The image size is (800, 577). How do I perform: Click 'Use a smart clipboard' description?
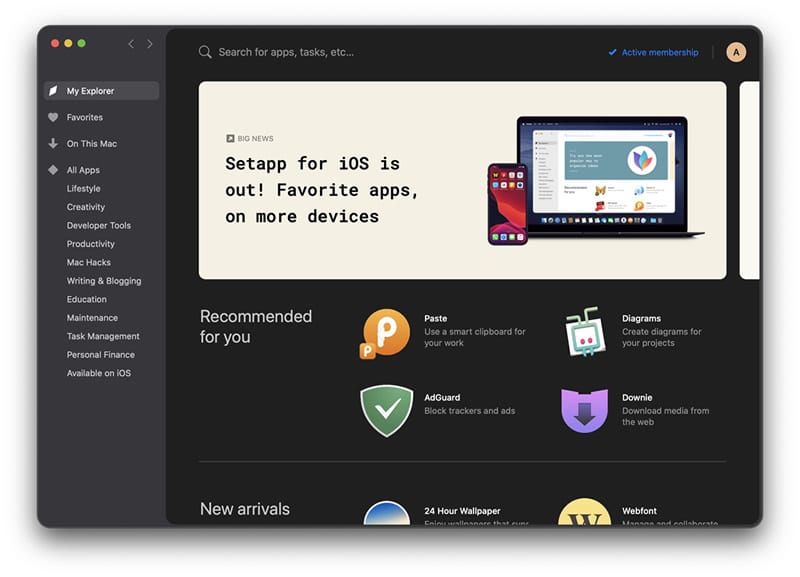(474, 337)
